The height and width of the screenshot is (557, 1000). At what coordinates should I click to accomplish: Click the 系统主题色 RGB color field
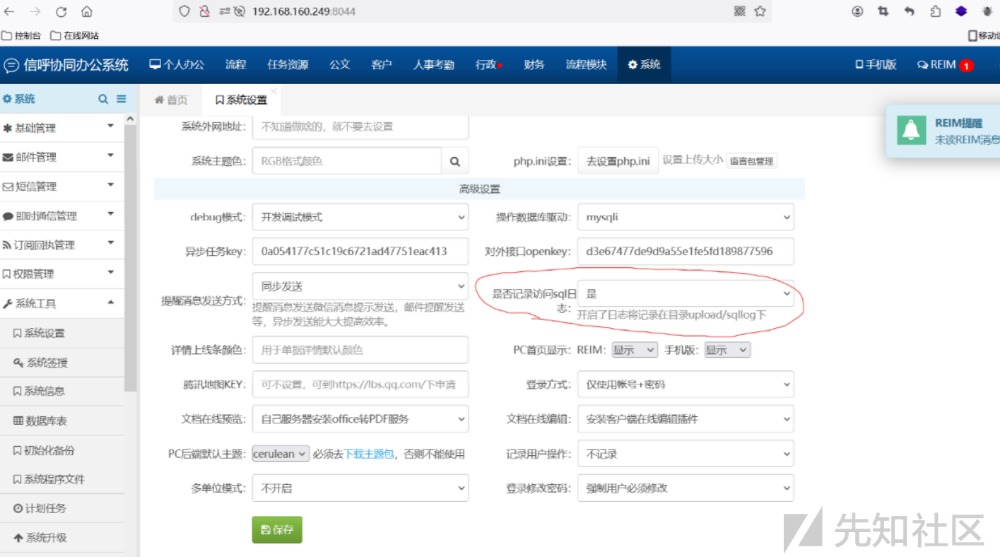[x=347, y=161]
